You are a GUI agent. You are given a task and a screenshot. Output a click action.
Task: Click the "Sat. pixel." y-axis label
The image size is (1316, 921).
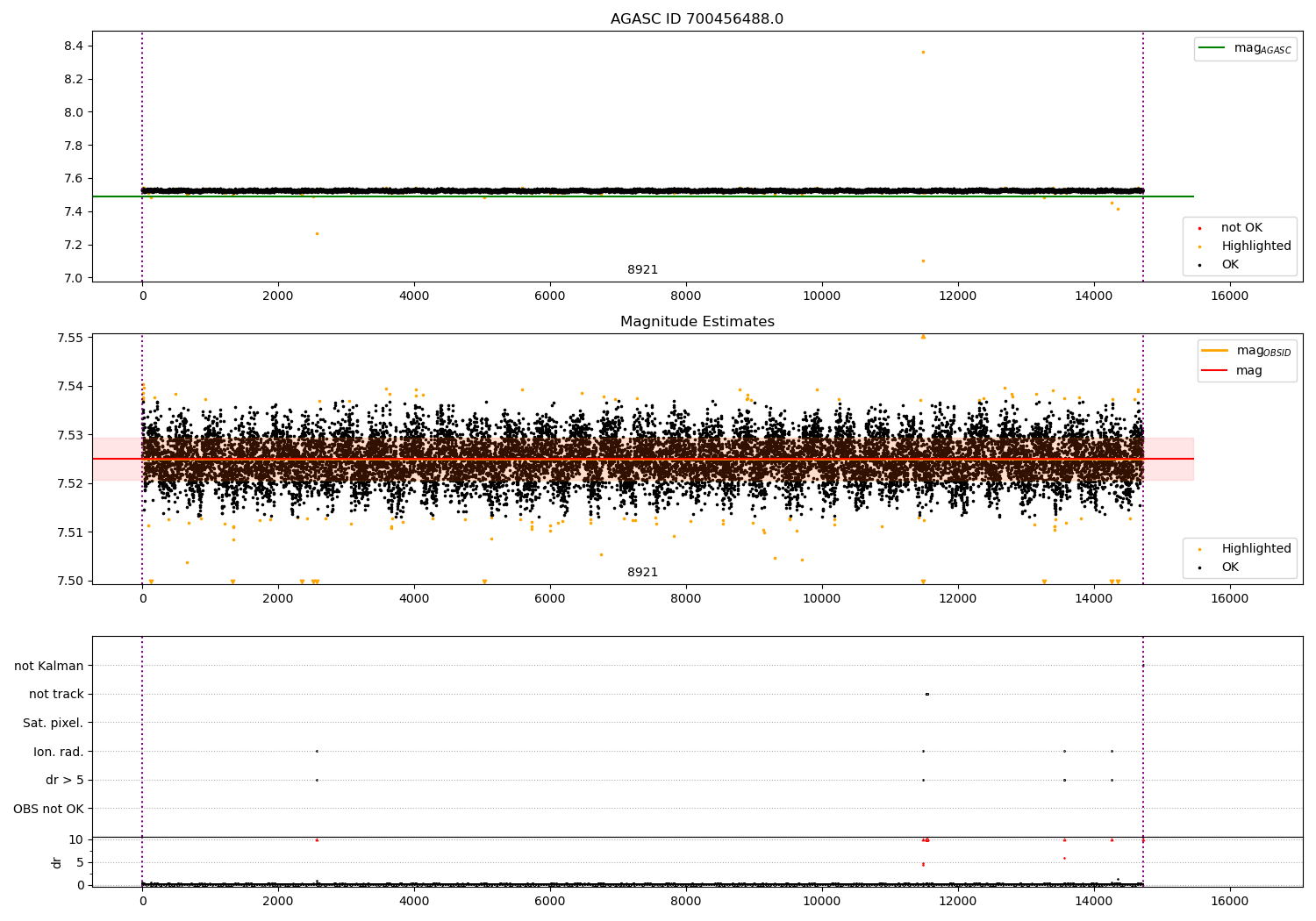54,724
